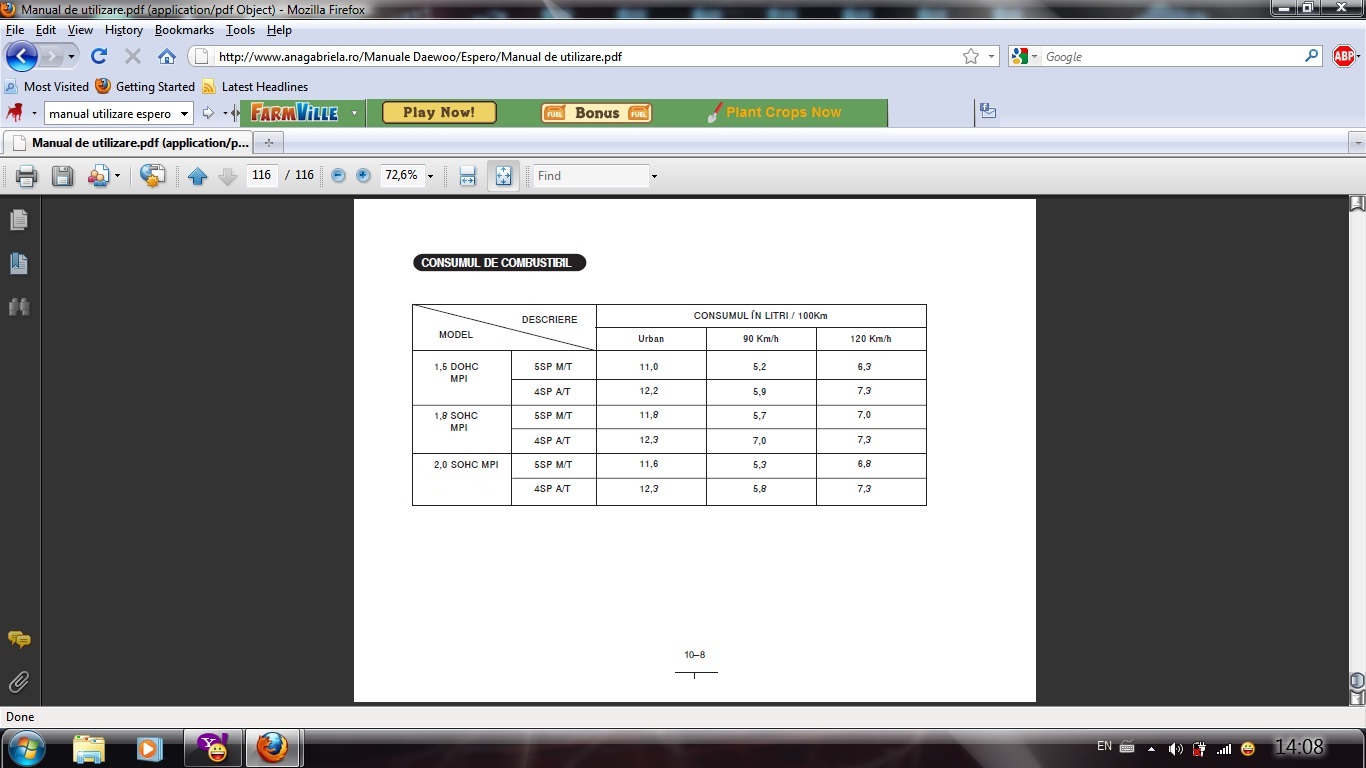Screen dimensions: 1366x768
Task: Expand the zoom percentage dropdown
Action: [x=430, y=176]
